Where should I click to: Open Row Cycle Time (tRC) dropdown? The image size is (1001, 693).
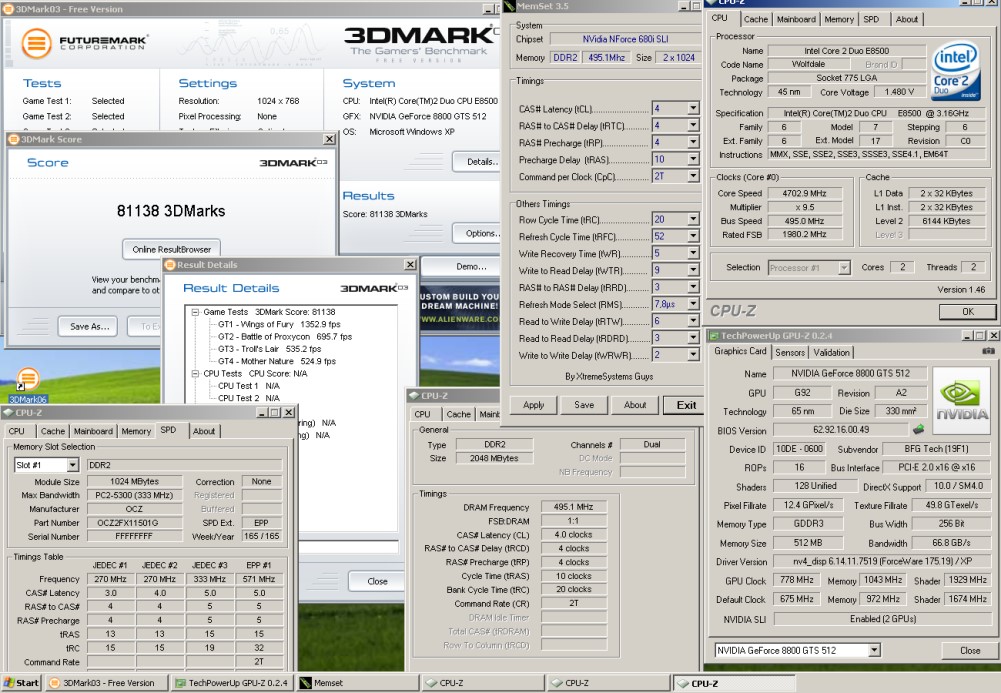click(693, 220)
